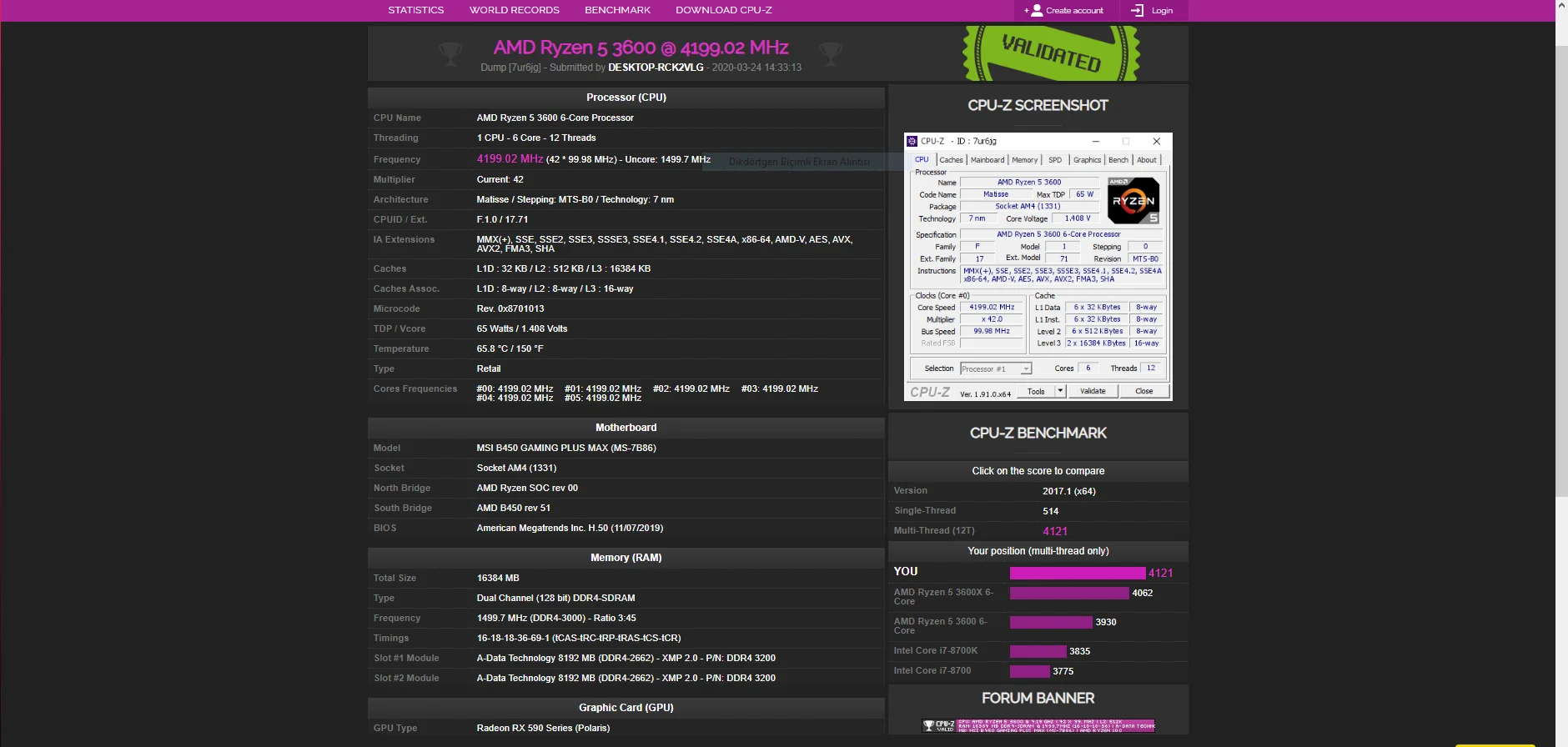Open the BENCHMARK menu item
This screenshot has width=1568, height=747.
click(x=618, y=10)
